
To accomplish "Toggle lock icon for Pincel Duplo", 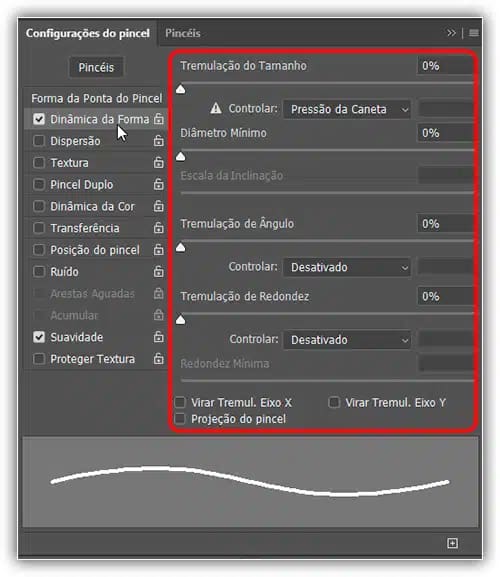I will pos(159,184).
